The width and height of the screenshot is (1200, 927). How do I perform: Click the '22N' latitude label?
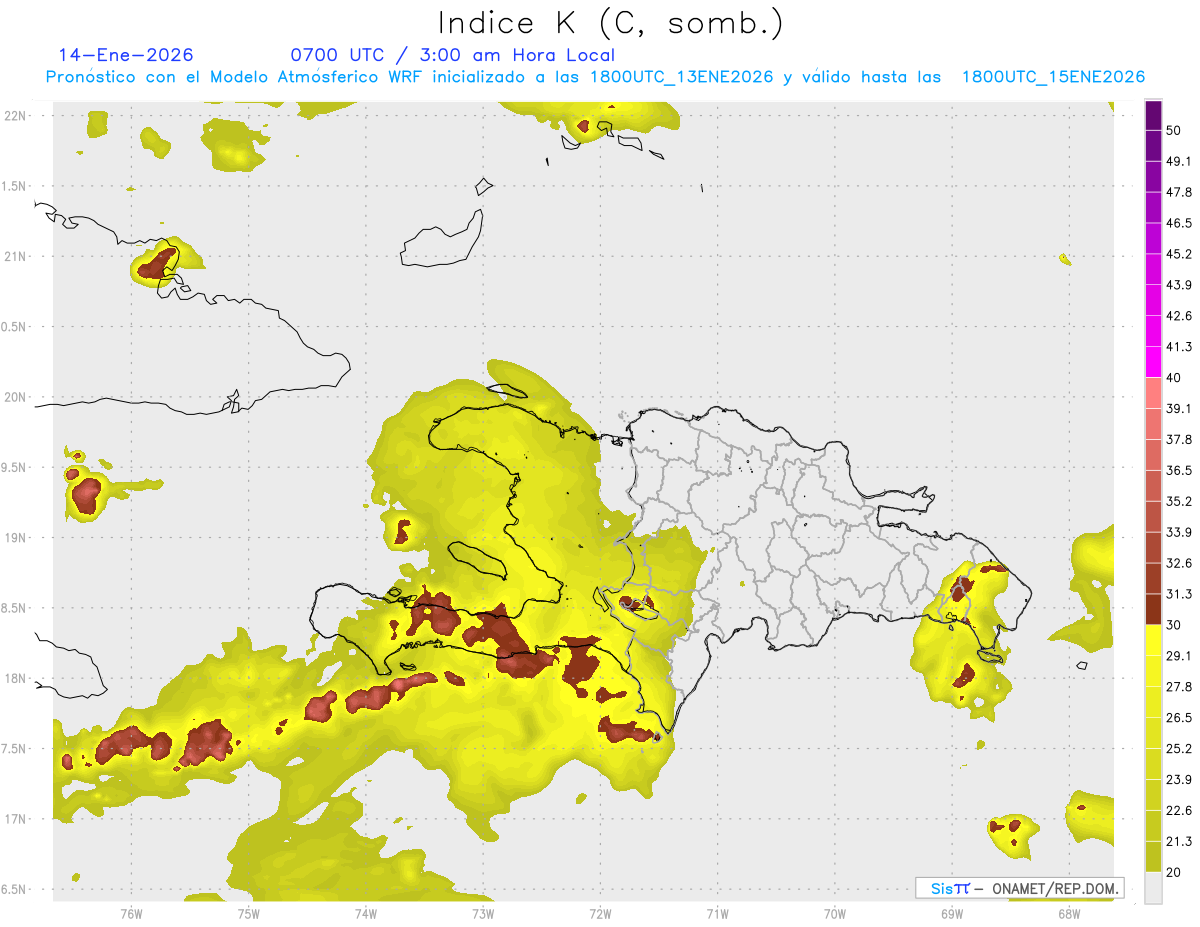tap(17, 115)
